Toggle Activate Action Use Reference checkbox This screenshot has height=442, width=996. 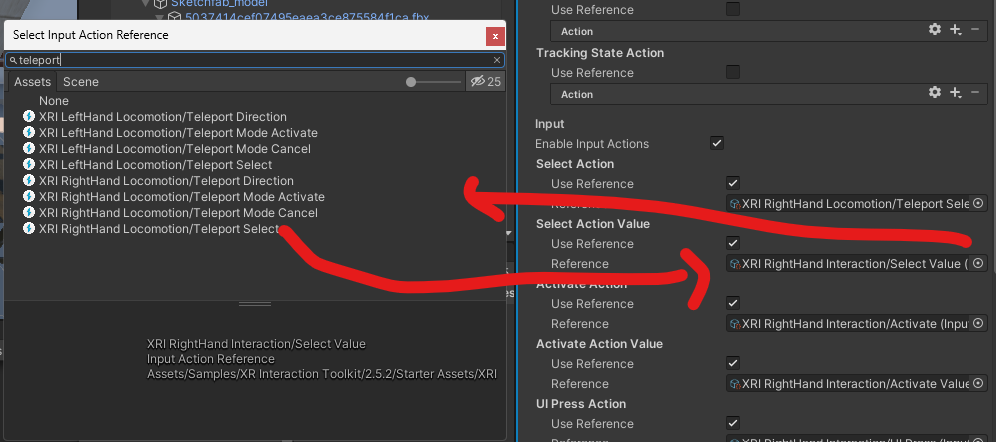733,303
